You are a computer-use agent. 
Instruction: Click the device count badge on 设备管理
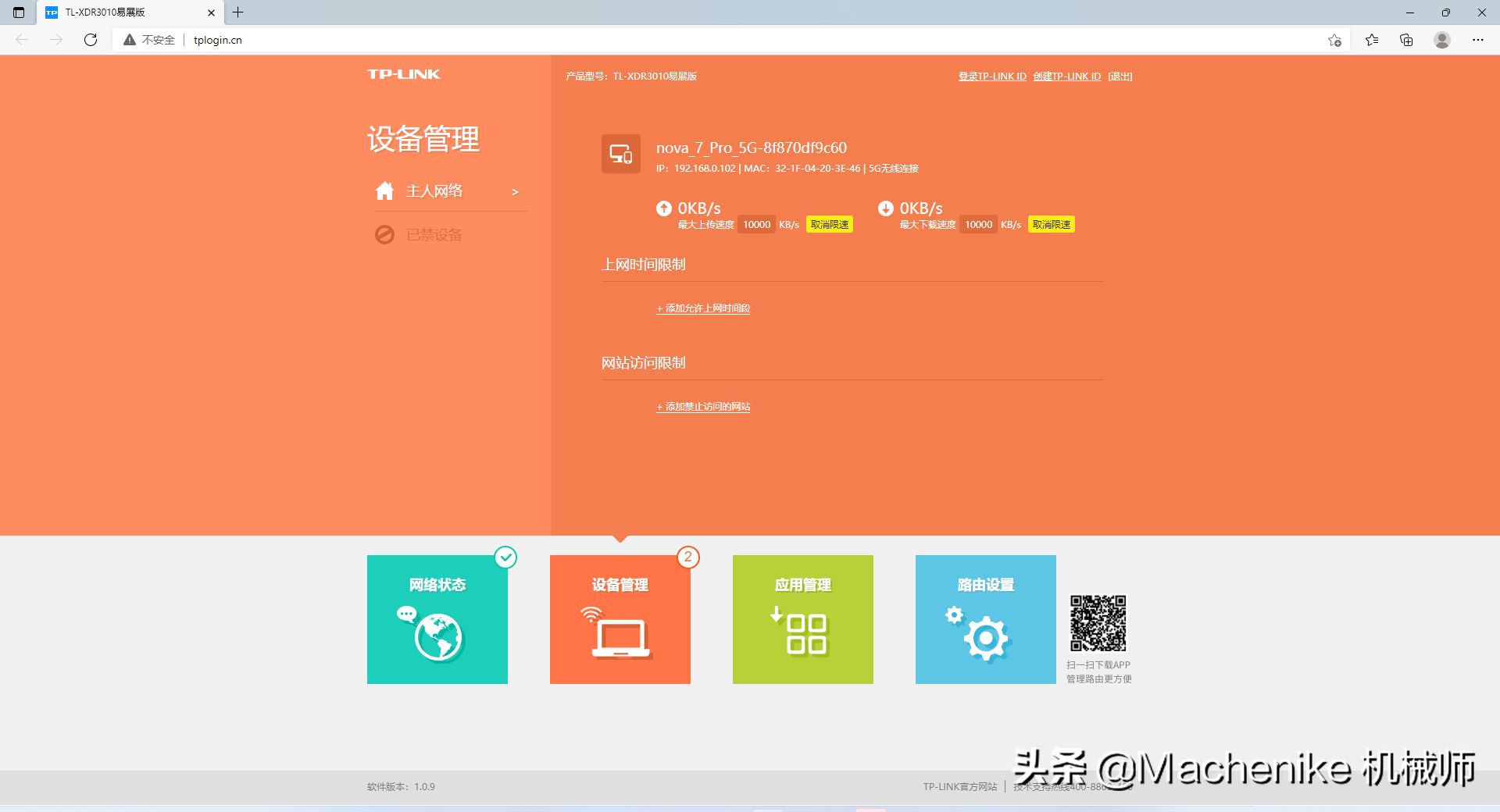(x=688, y=557)
